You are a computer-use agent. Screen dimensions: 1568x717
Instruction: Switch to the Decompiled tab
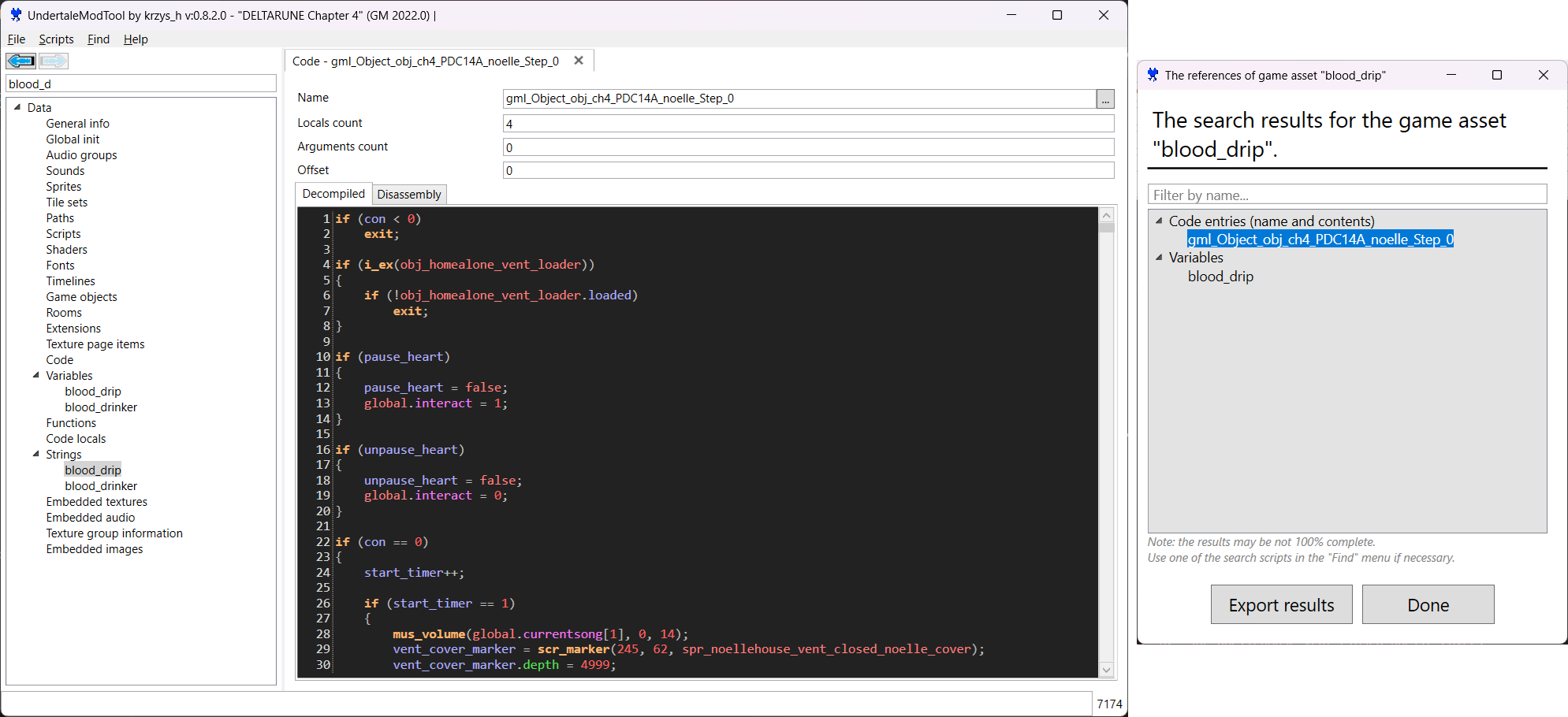tap(333, 194)
